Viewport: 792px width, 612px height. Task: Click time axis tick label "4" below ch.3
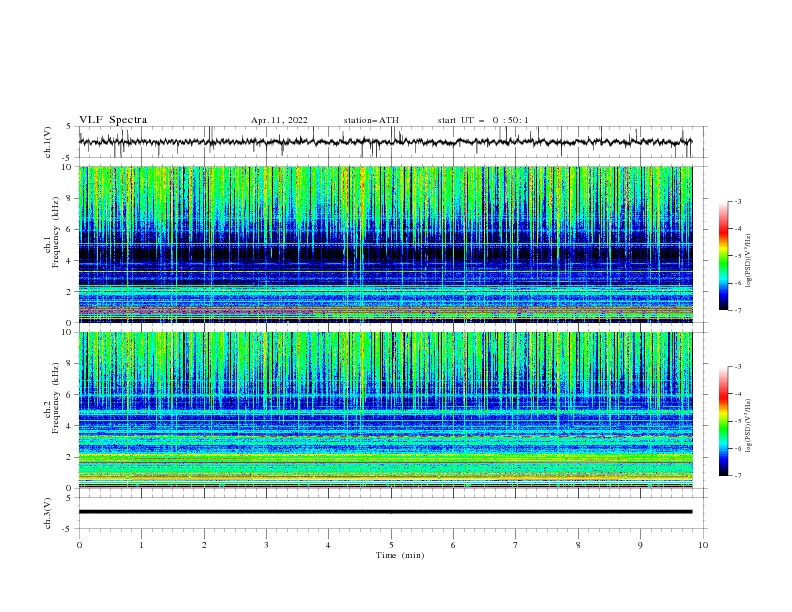point(329,545)
